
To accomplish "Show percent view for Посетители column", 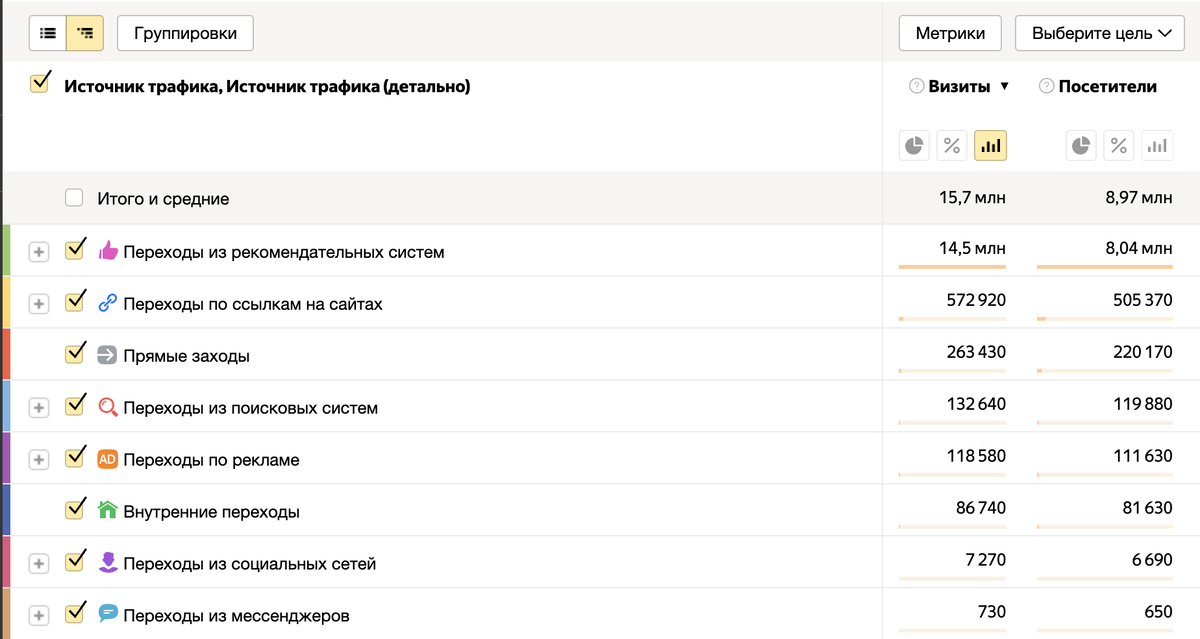I will point(1118,146).
